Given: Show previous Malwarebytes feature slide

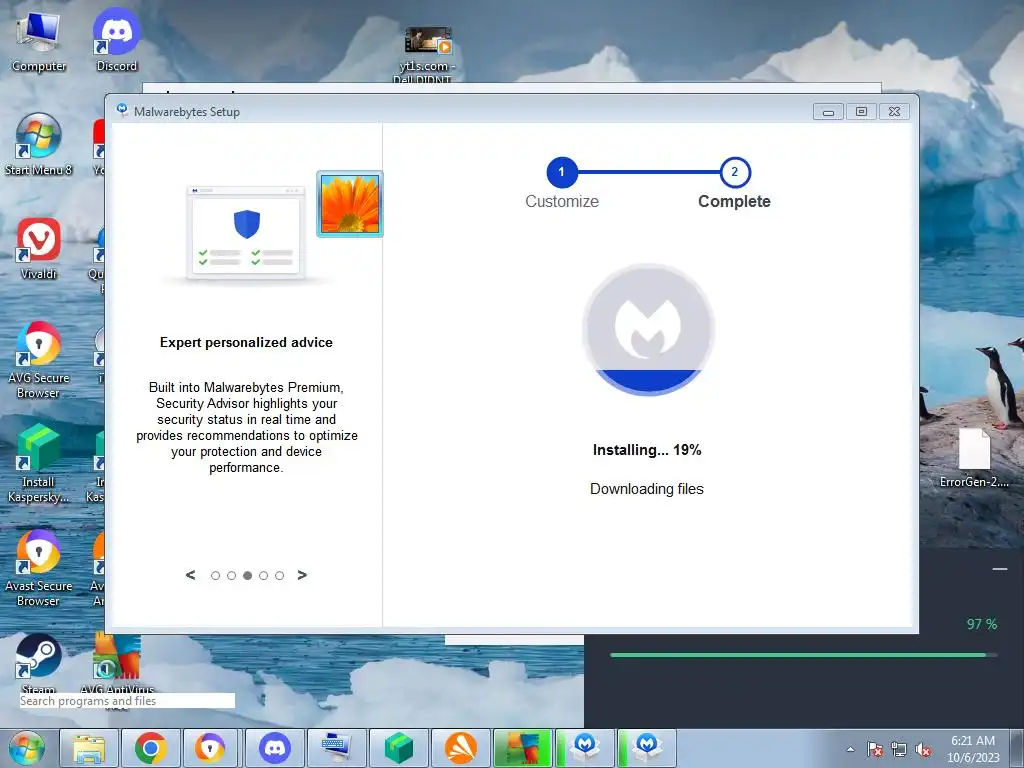Looking at the screenshot, I should (x=190, y=575).
